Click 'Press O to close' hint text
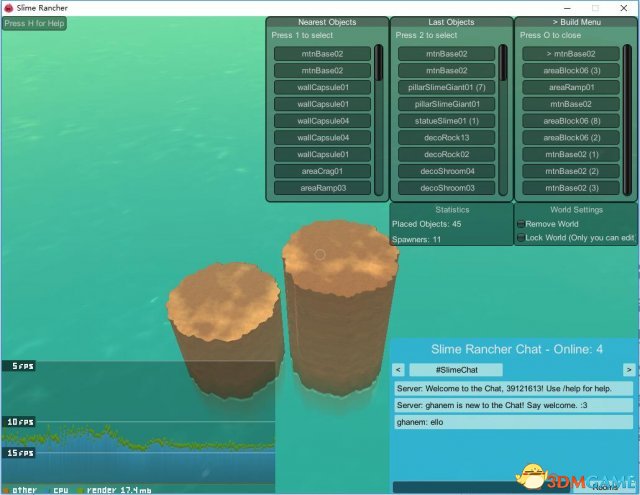Screen dimensions: 640x495 click(550, 35)
